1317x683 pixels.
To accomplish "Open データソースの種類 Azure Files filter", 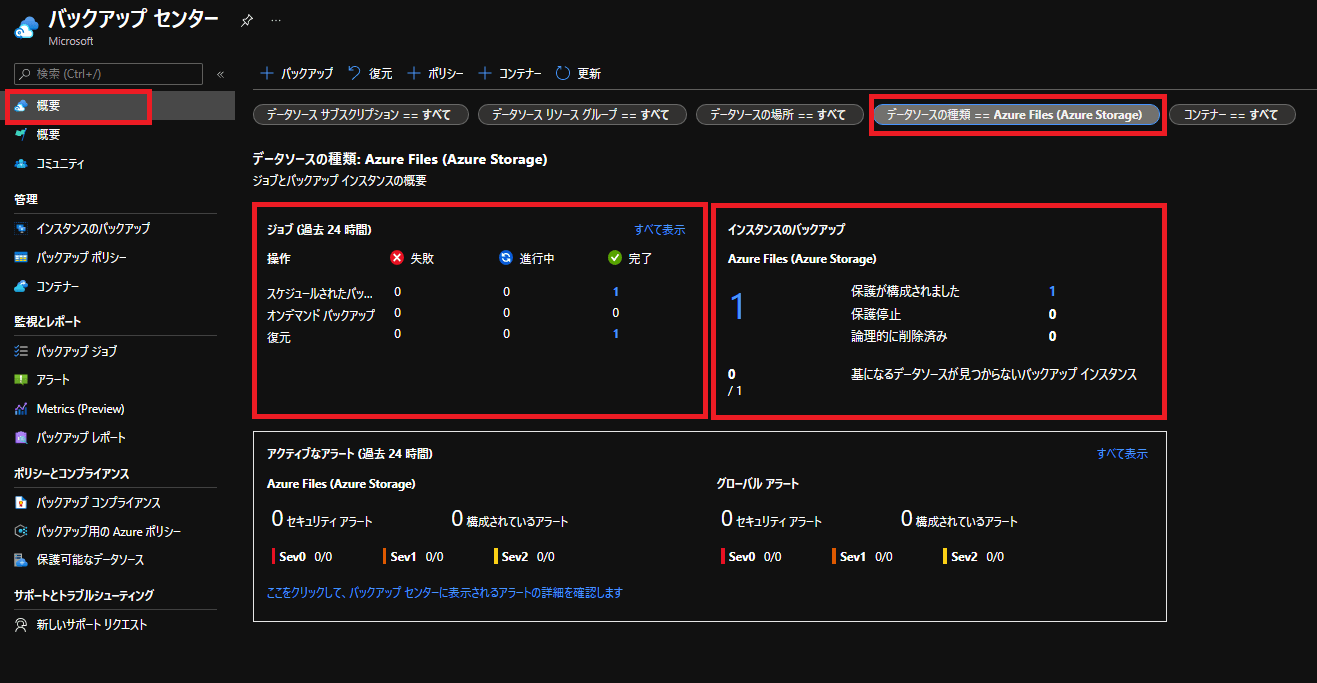I will (1016, 115).
